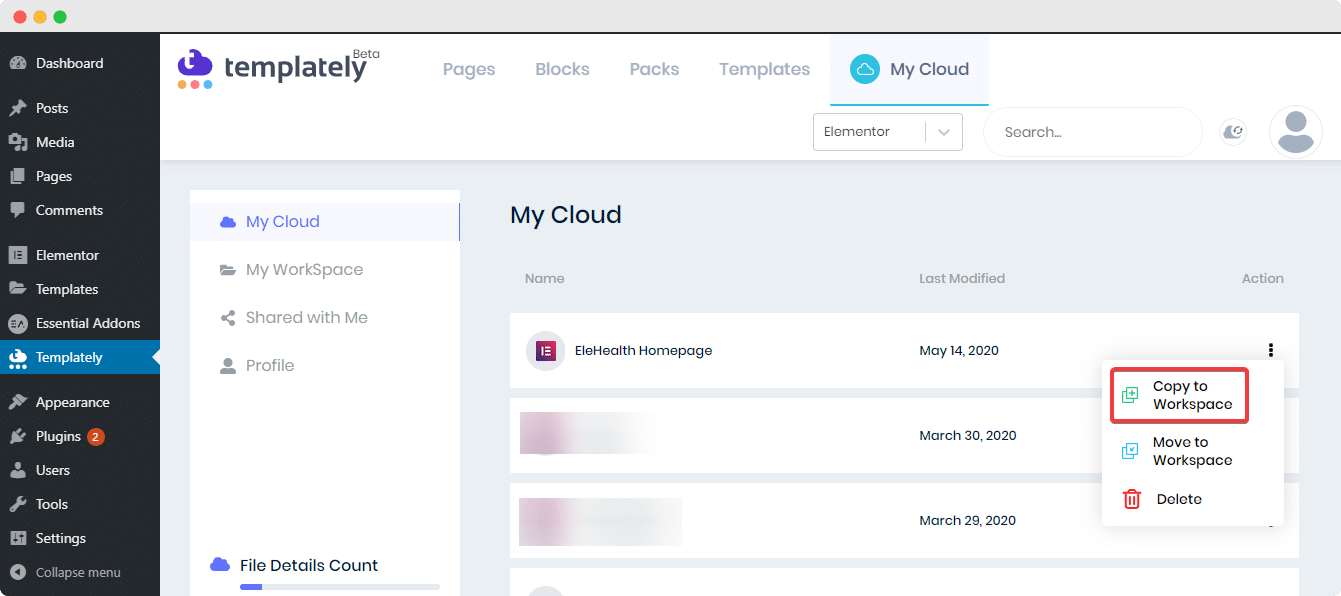The height and width of the screenshot is (596, 1341).
Task: Click the Last Modified column header
Action: pos(962,279)
